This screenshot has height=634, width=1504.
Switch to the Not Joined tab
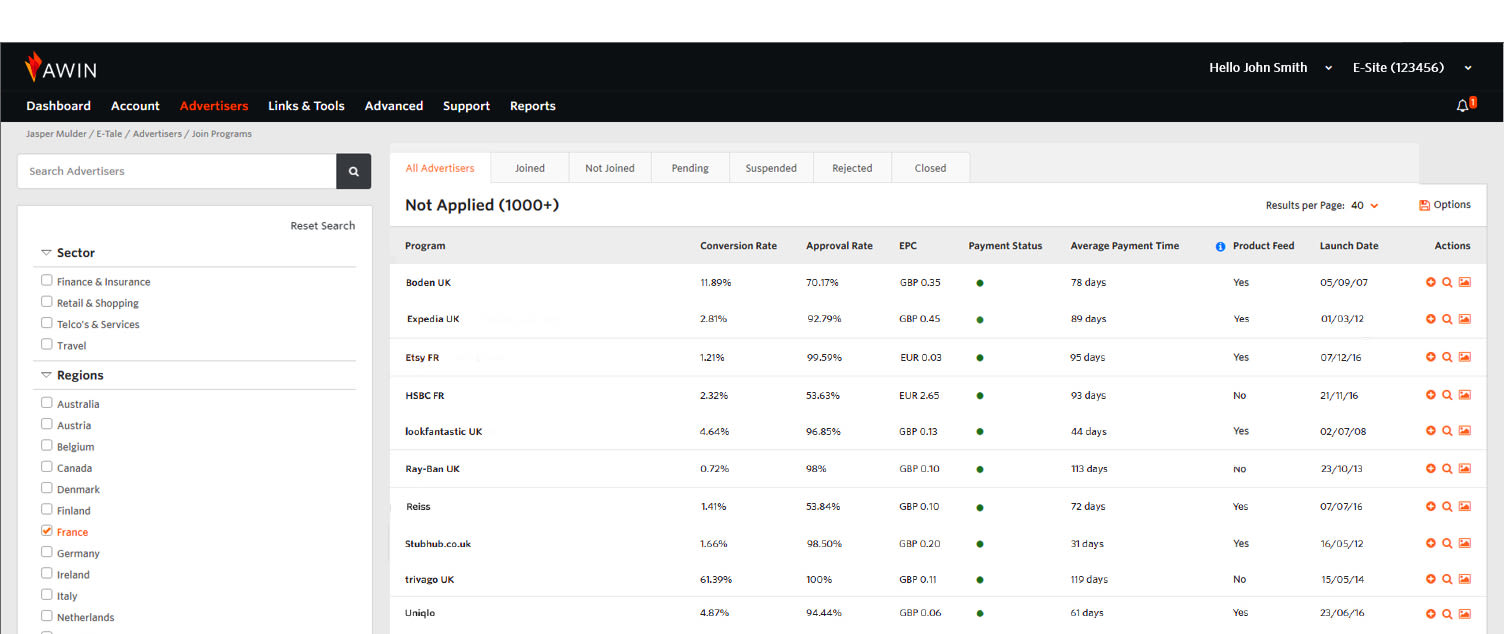point(610,168)
